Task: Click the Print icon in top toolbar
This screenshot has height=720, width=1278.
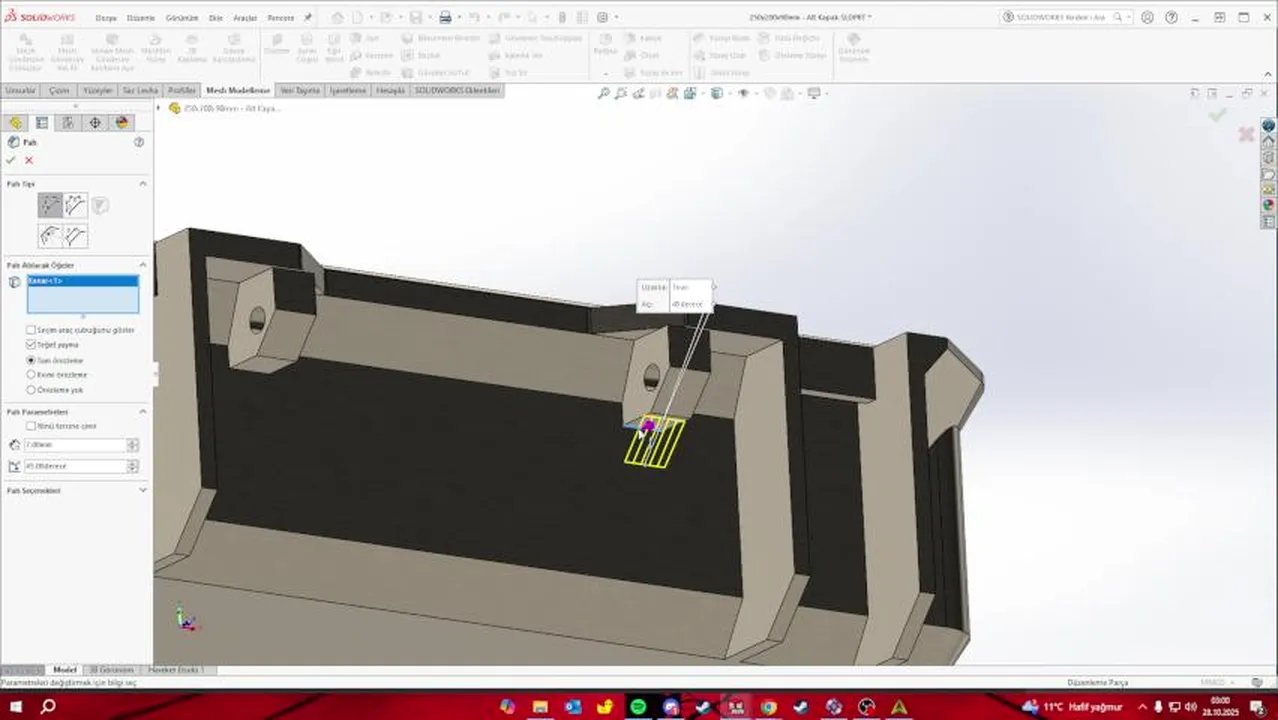Action: 445,17
